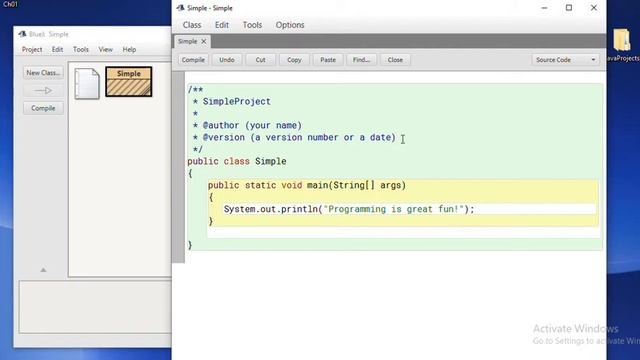This screenshot has width=640, height=360.
Task: Open the Options menu
Action: [290, 25]
